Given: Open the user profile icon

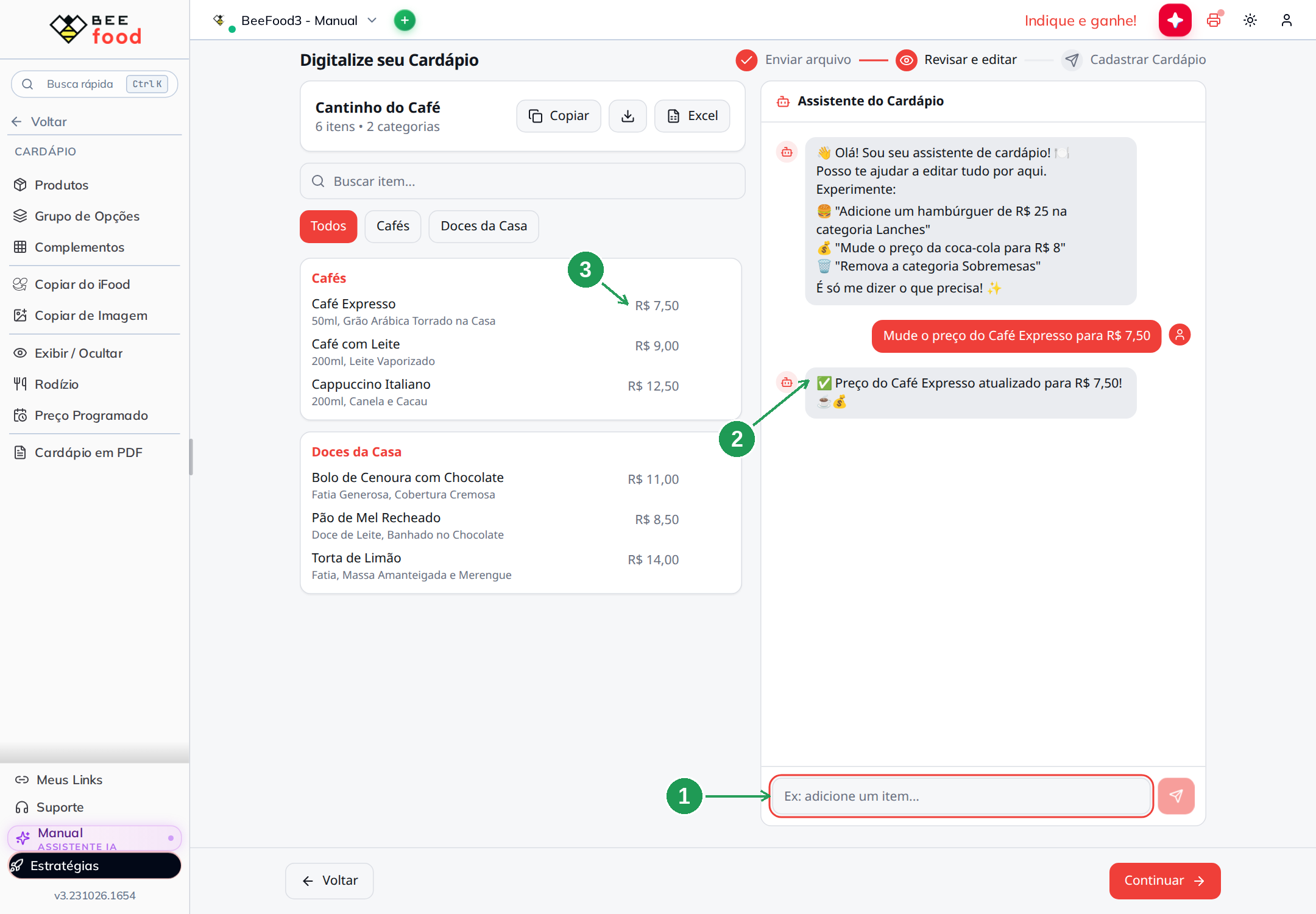Looking at the screenshot, I should [x=1287, y=21].
